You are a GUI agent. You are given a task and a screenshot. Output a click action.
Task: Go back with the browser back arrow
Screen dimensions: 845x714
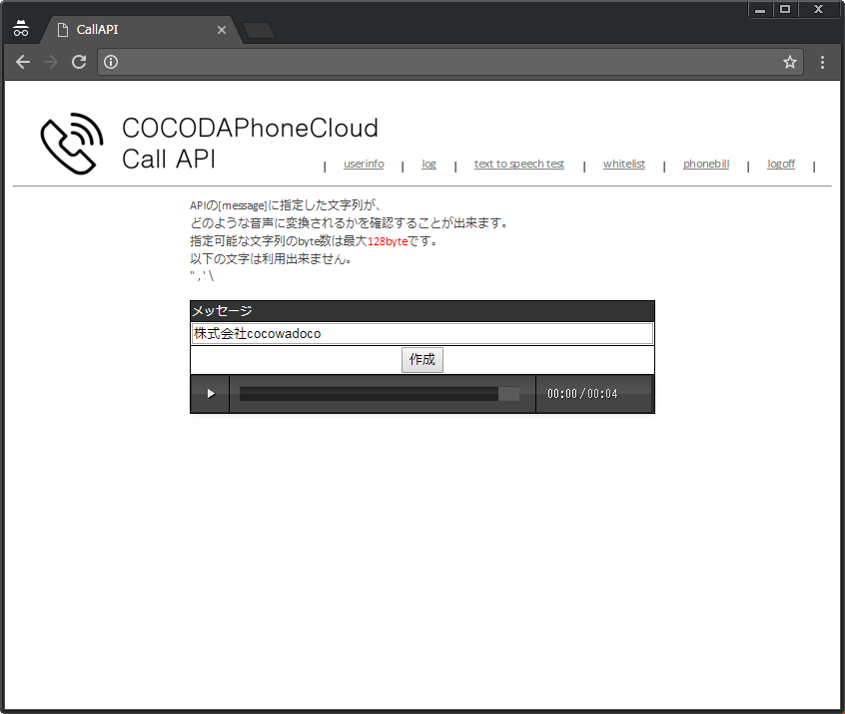tap(23, 62)
